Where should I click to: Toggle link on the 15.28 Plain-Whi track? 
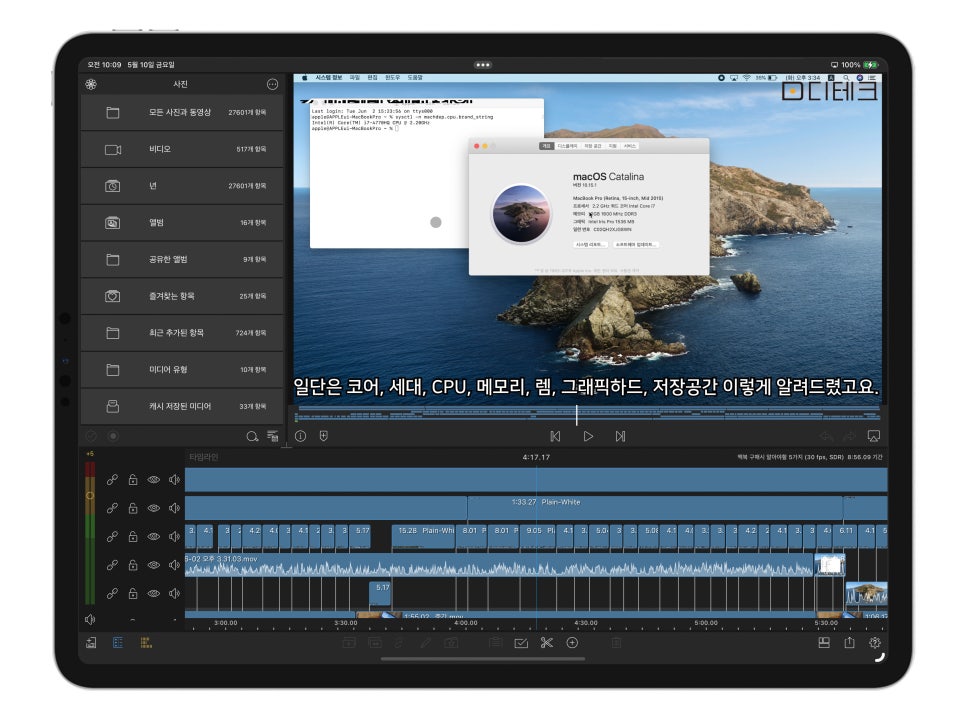coord(112,536)
